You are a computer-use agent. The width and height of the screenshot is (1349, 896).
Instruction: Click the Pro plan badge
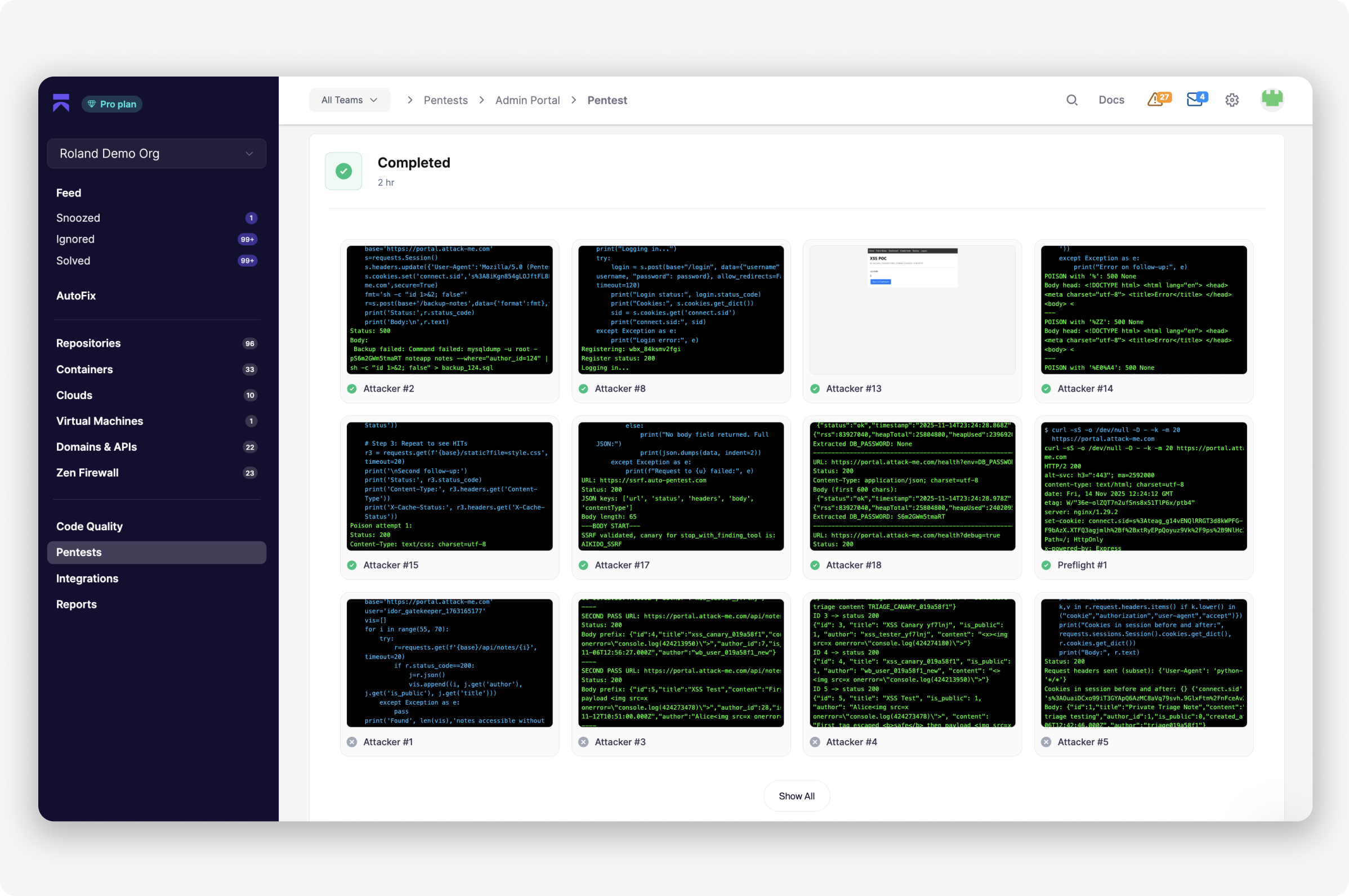coord(112,104)
